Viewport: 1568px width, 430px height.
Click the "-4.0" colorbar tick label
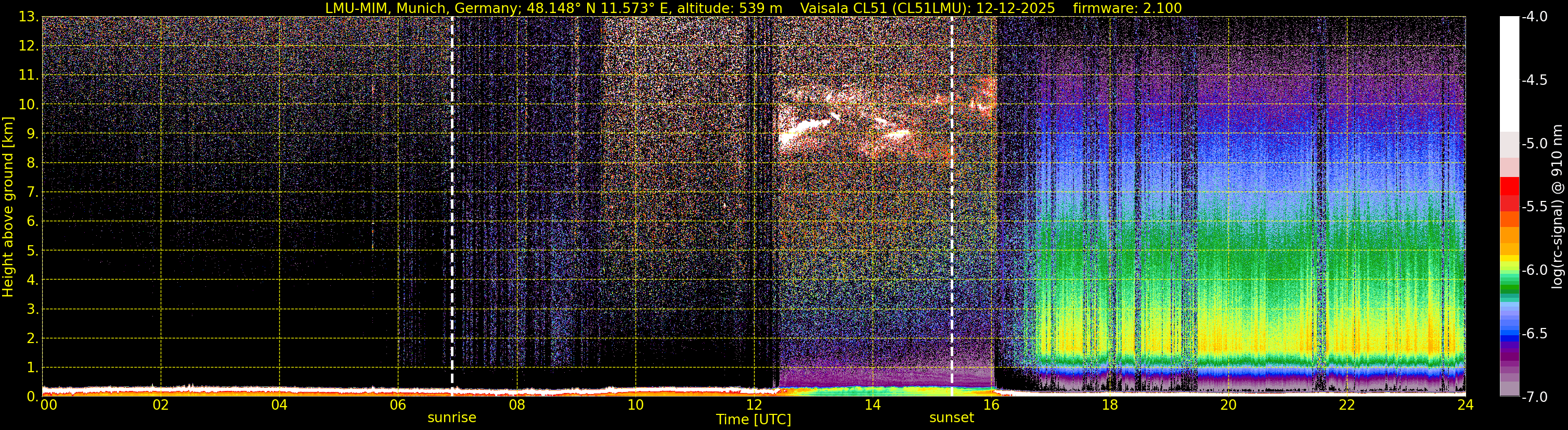(1535, 17)
